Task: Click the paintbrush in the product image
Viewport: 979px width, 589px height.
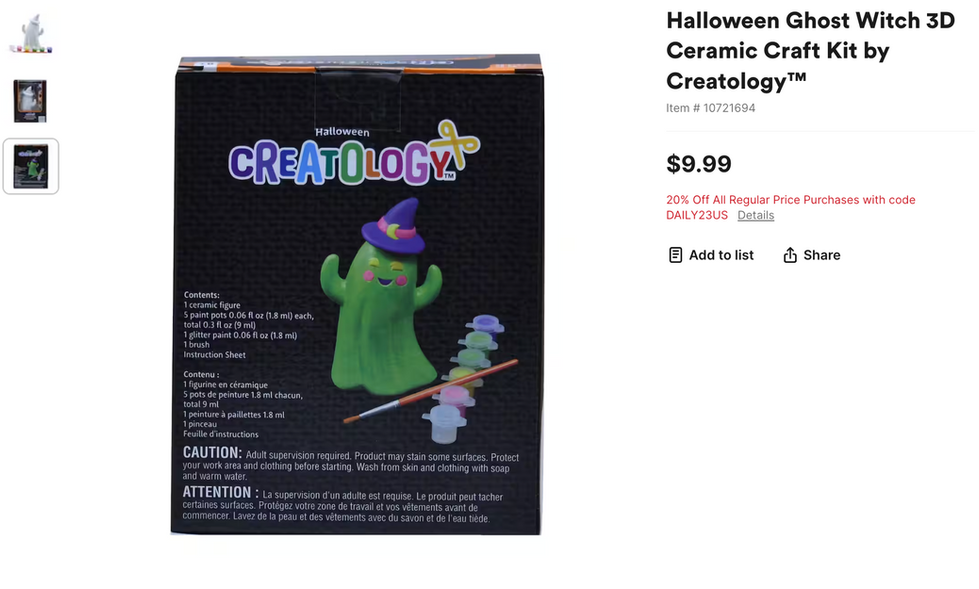Action: (431, 392)
